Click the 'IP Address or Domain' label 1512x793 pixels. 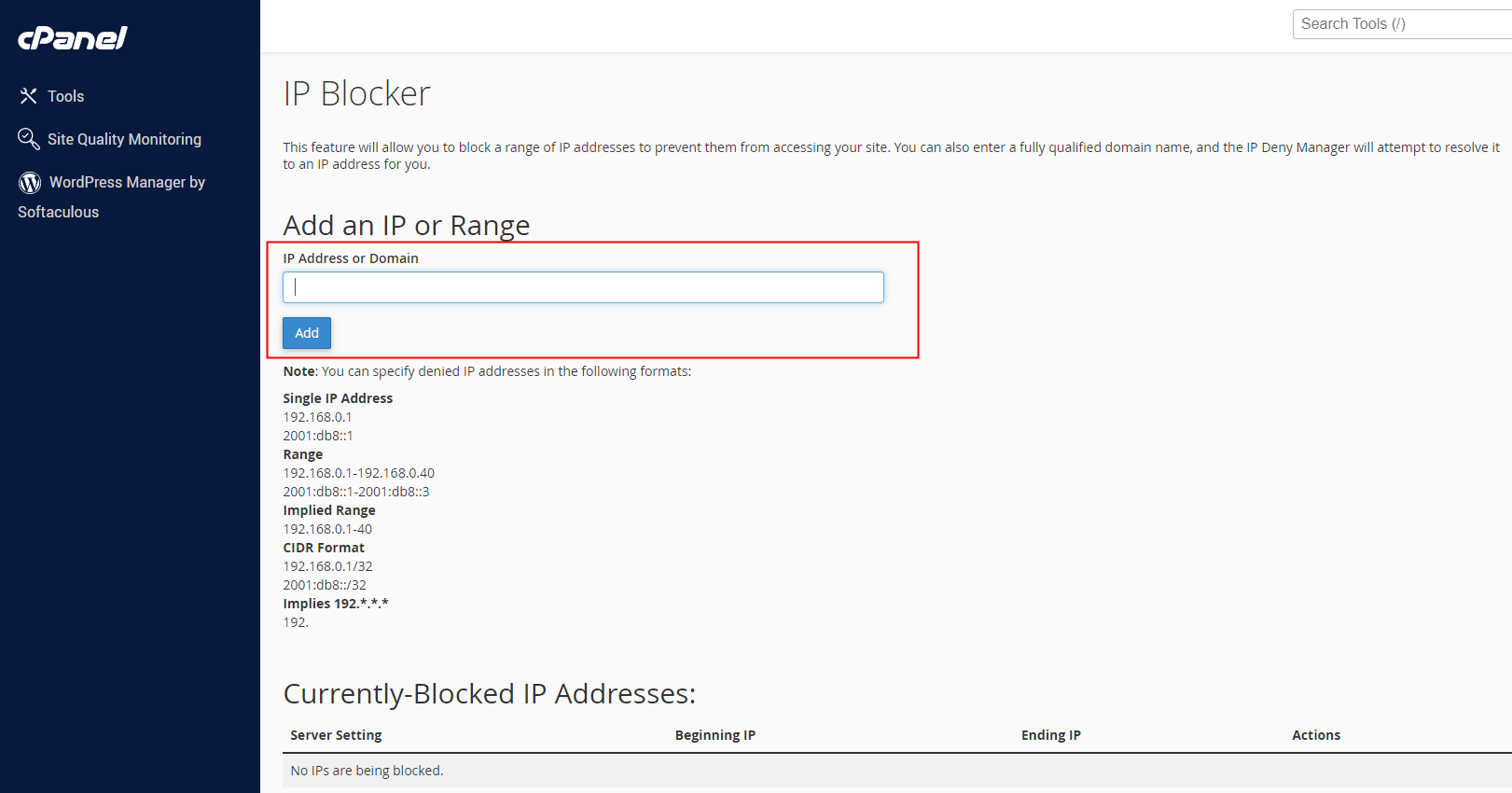coord(351,258)
